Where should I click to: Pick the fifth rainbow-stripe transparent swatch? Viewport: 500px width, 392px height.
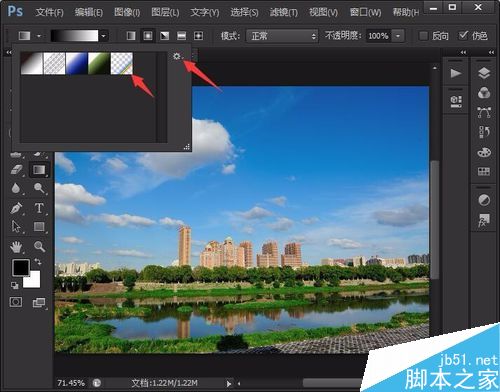coord(122,63)
